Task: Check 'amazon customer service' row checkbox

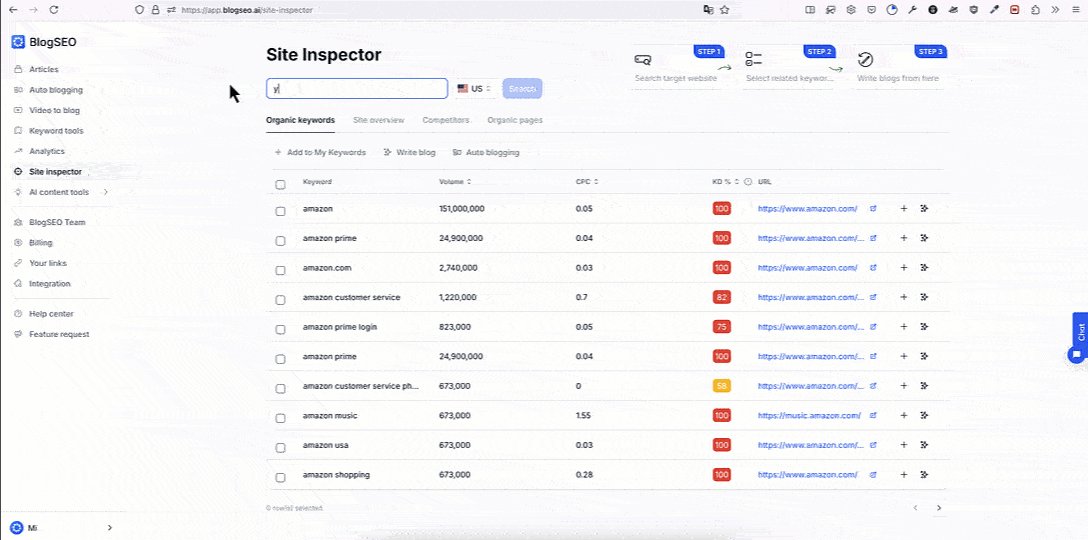Action: [280, 300]
